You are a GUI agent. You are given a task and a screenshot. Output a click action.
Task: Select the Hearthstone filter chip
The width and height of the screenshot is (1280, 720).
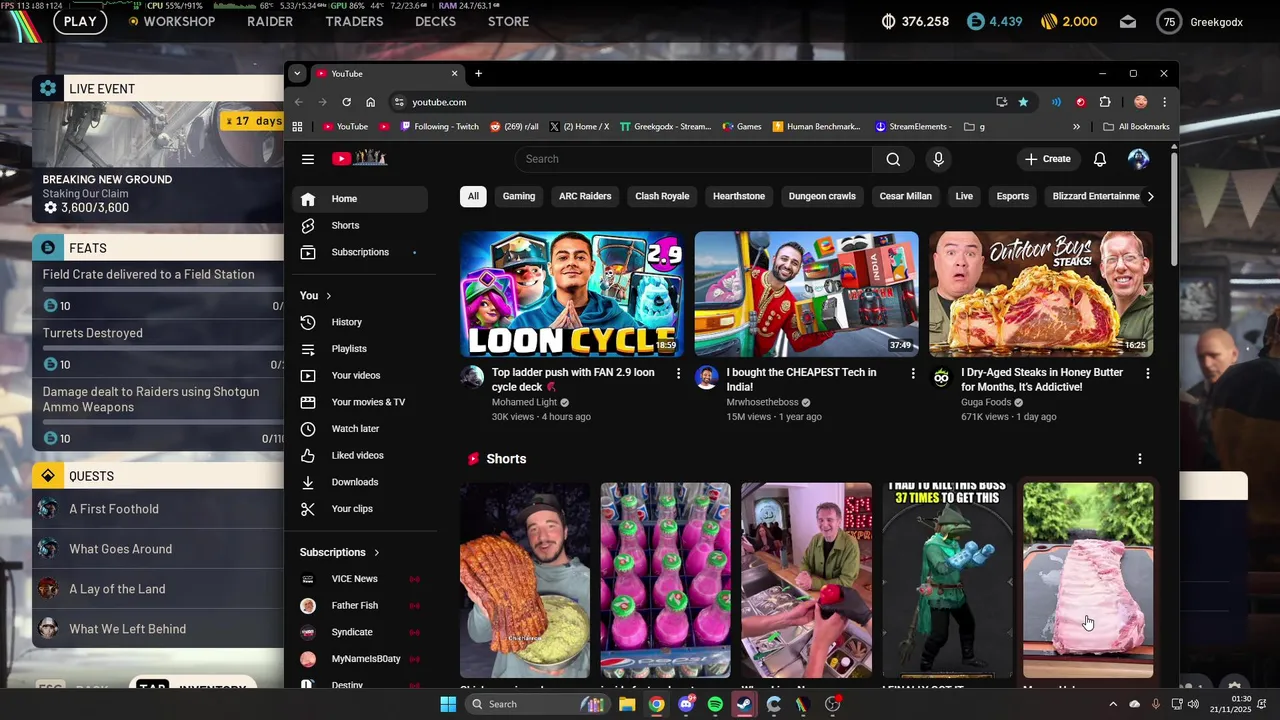(x=739, y=196)
